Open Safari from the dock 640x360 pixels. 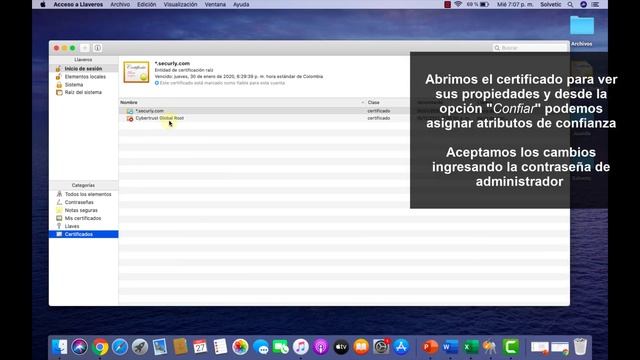pyautogui.click(x=120, y=347)
